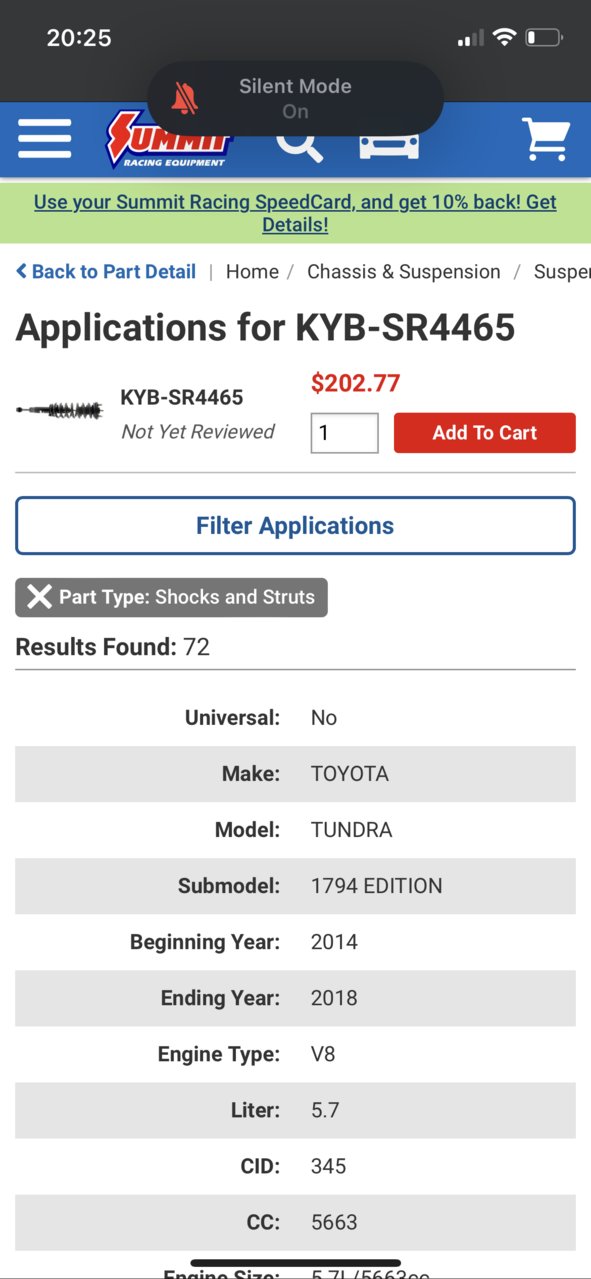
Task: Open the KYB-SR4465 part name link
Action: click(x=182, y=397)
